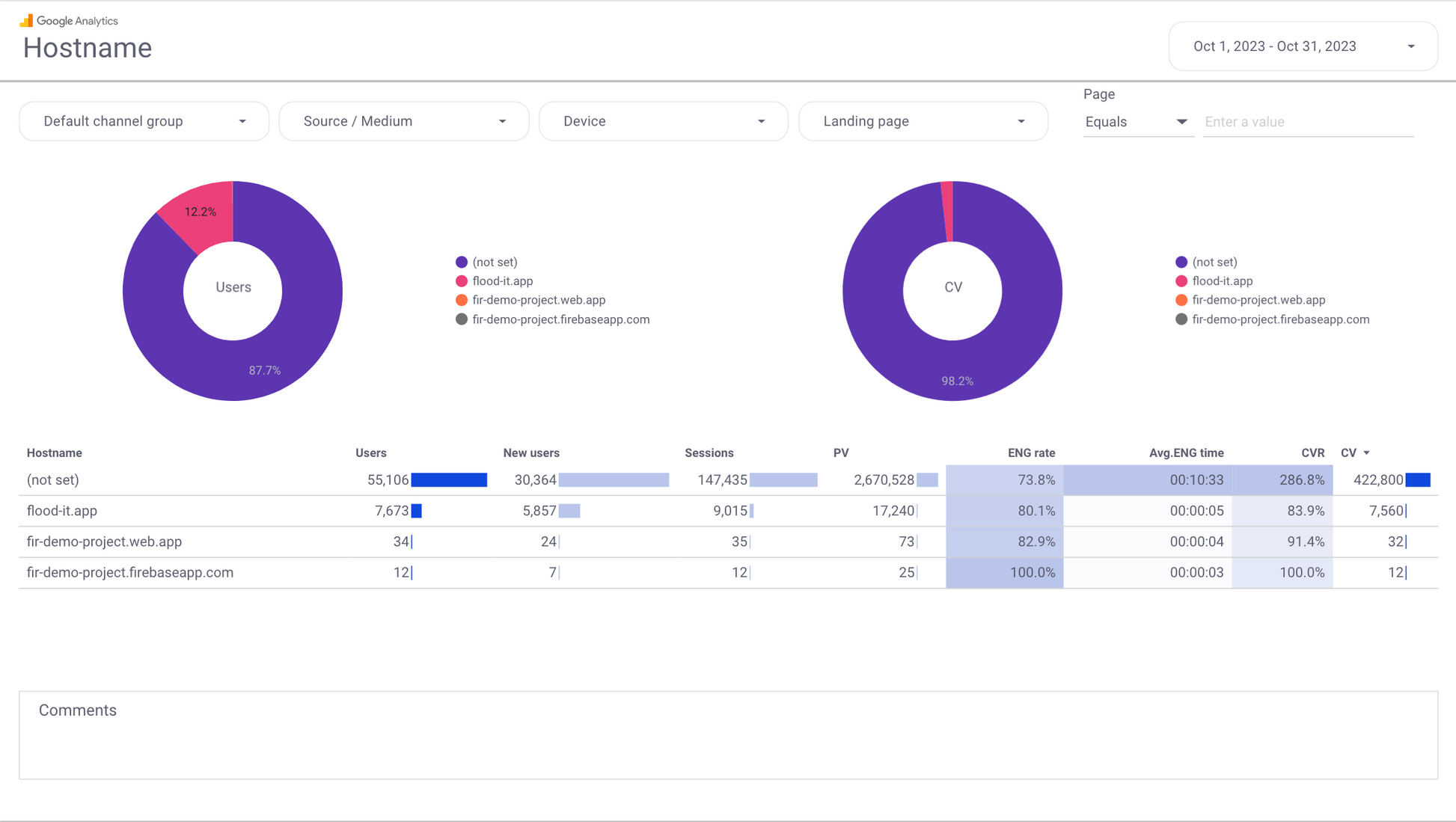This screenshot has height=822, width=1456.
Task: Expand the Device filter dropdown
Action: click(x=663, y=121)
